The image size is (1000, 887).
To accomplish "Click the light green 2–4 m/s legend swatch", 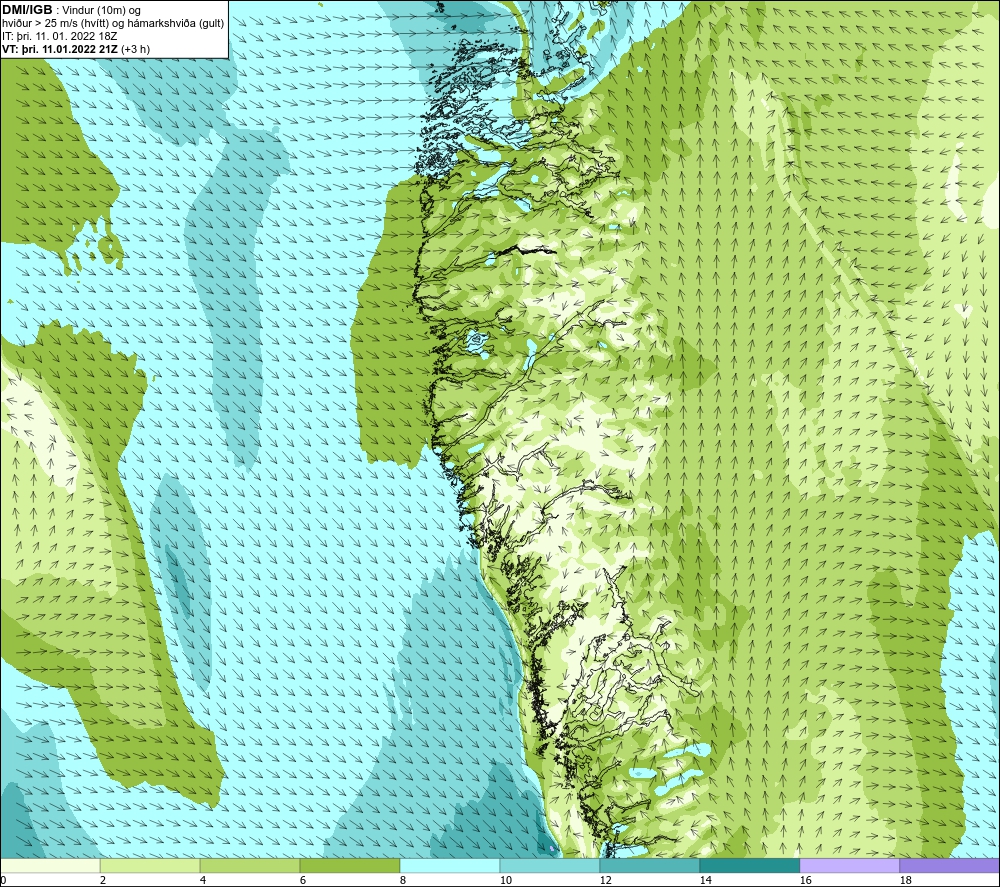I will (150, 865).
